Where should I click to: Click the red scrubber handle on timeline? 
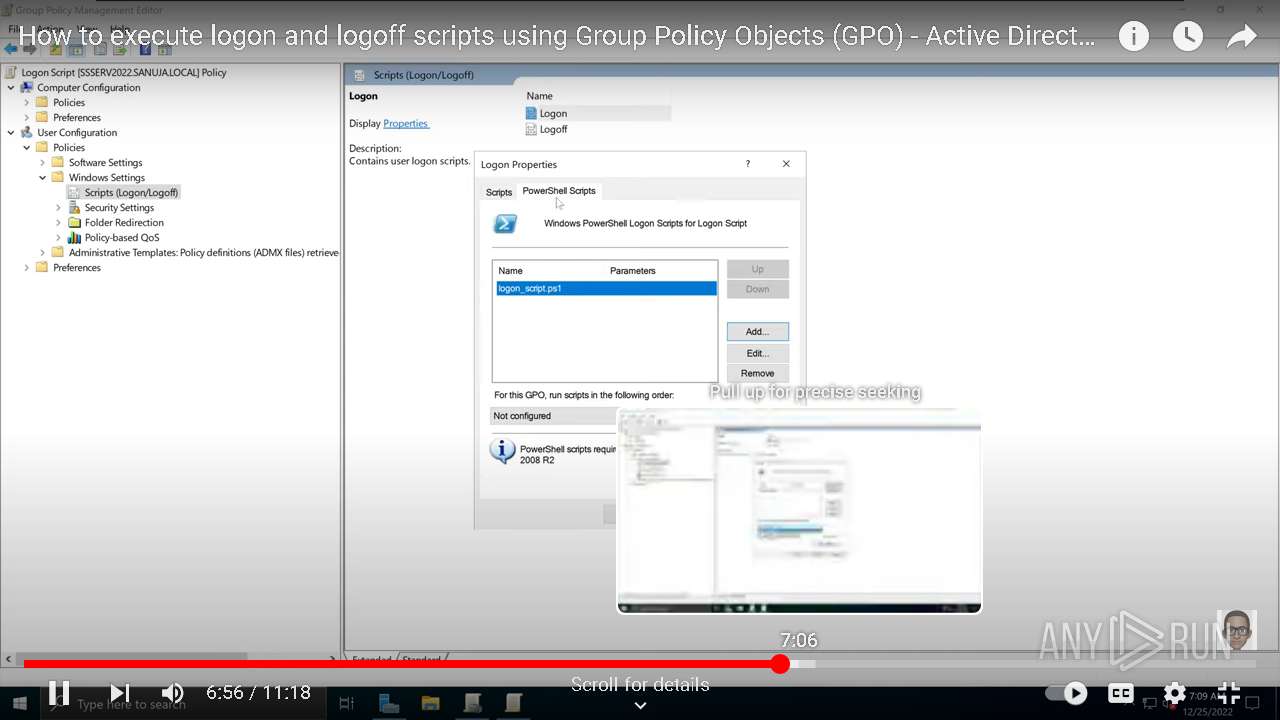tap(781, 664)
